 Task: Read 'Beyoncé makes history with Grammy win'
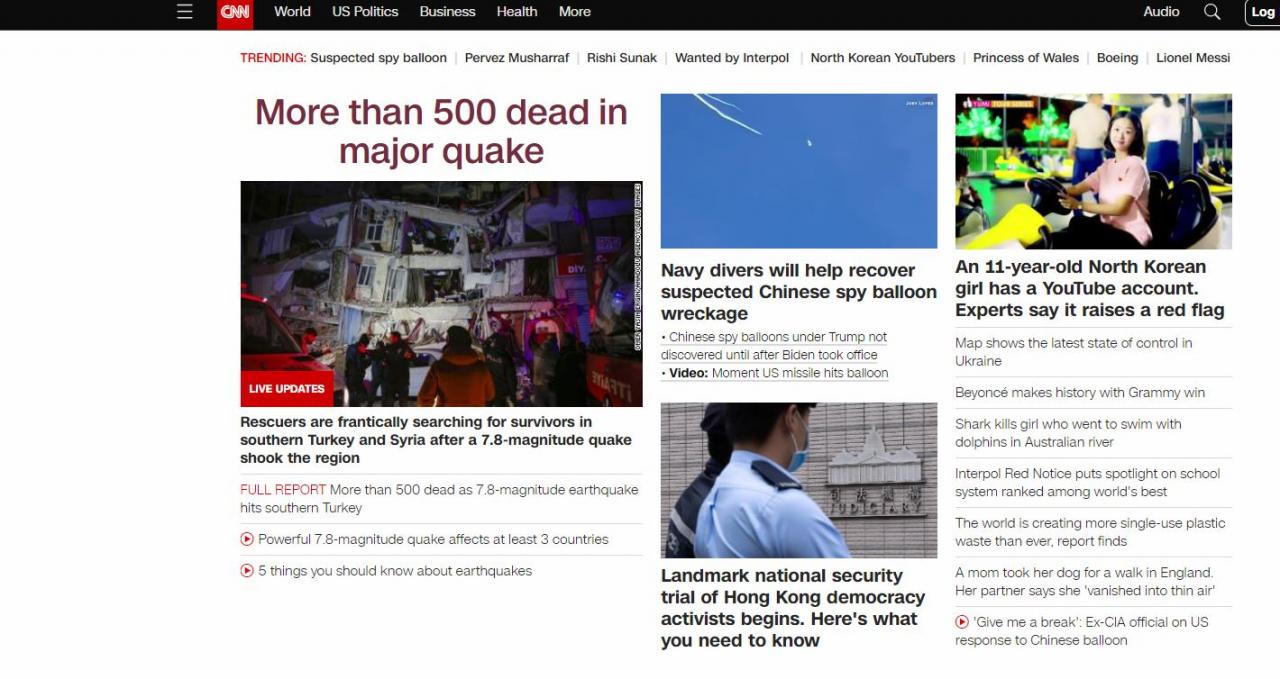click(x=1080, y=393)
